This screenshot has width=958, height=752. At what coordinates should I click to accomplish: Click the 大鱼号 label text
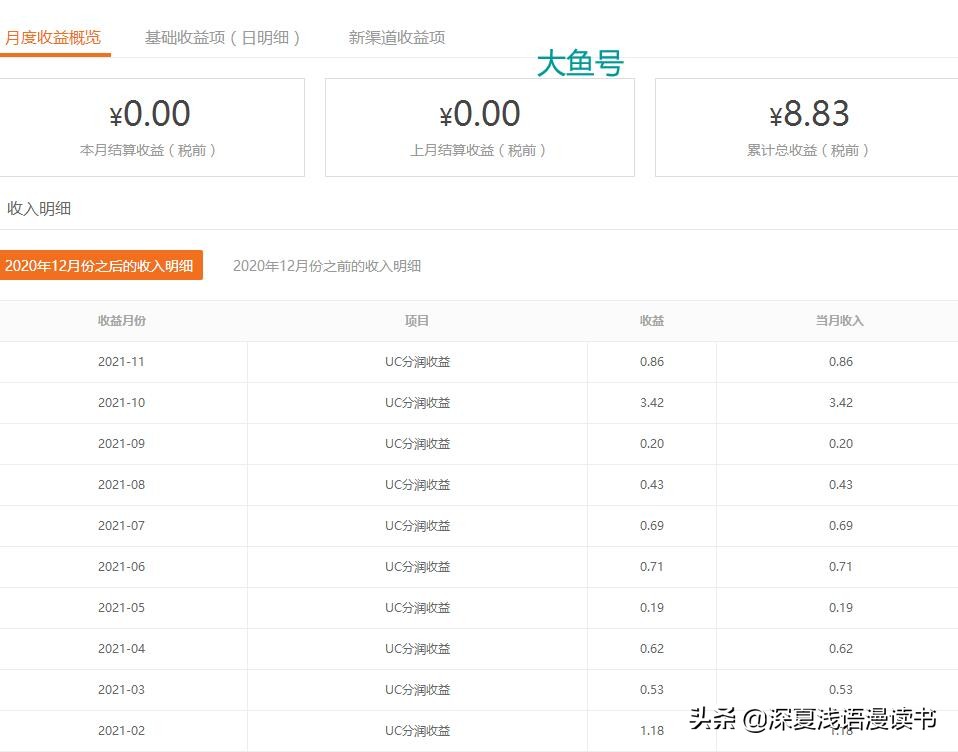click(x=580, y=63)
